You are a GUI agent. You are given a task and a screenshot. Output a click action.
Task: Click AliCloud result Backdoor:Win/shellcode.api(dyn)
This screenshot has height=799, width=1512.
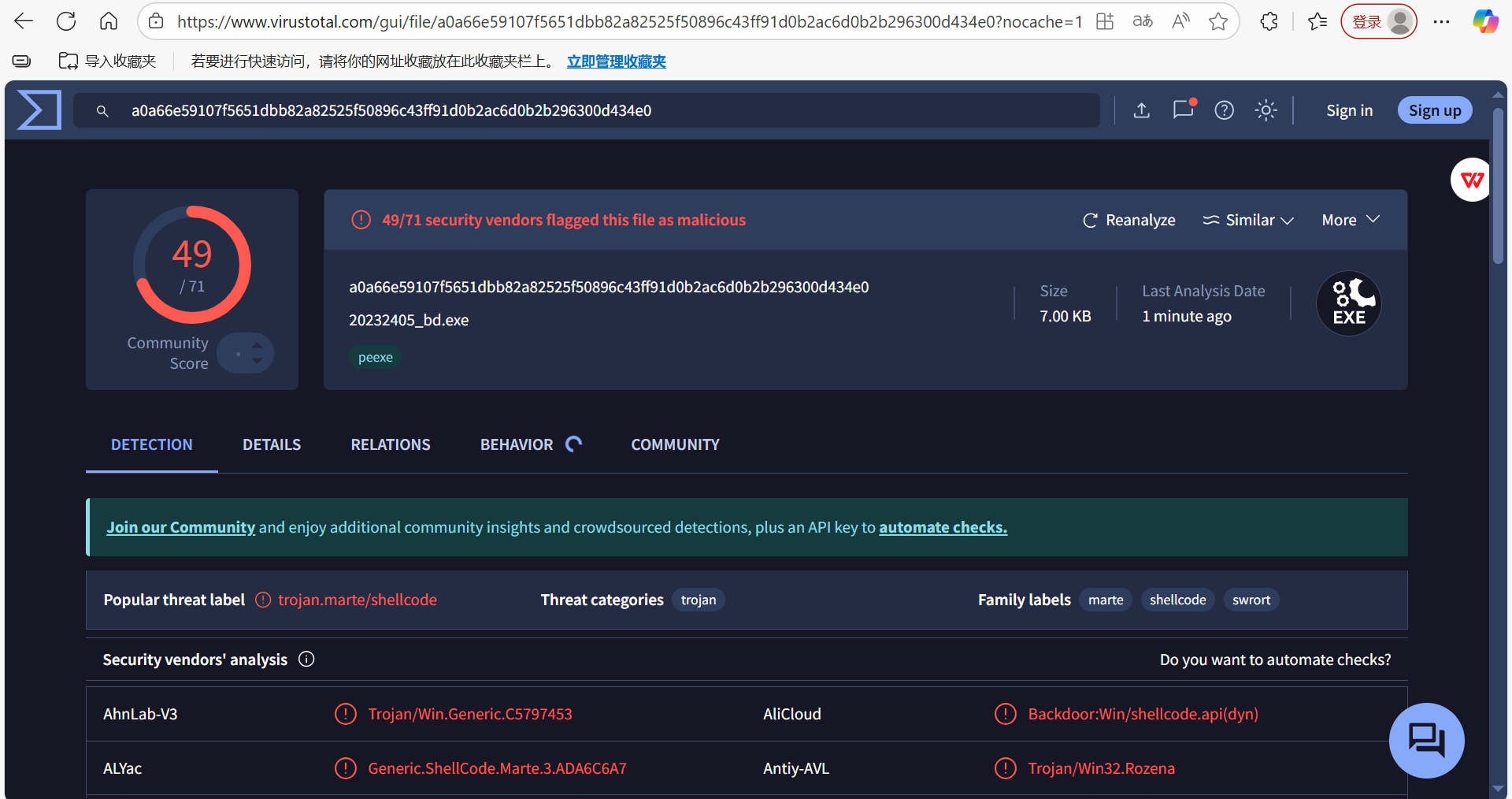pos(1143,714)
